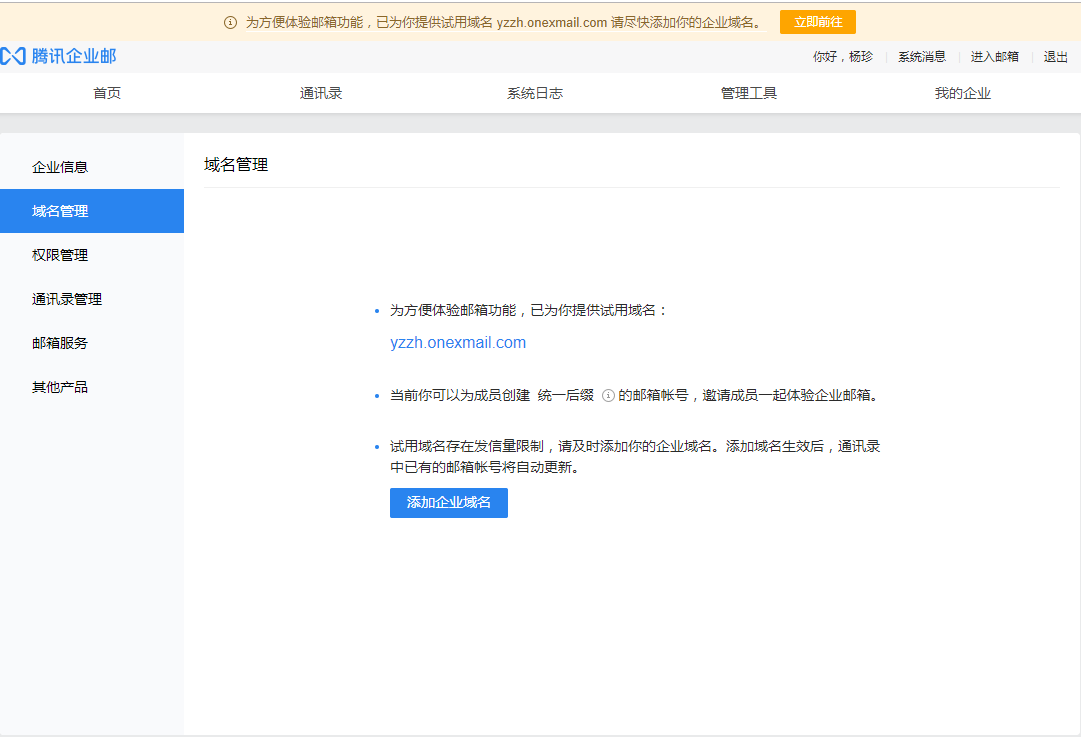
Task: Open 系统消息 in the header
Action: 922,57
